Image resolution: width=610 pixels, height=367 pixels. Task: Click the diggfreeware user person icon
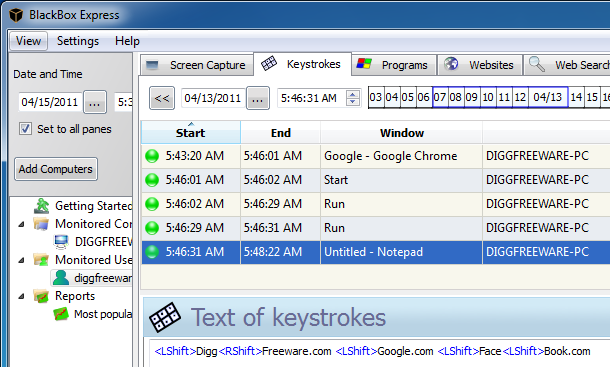(61, 278)
